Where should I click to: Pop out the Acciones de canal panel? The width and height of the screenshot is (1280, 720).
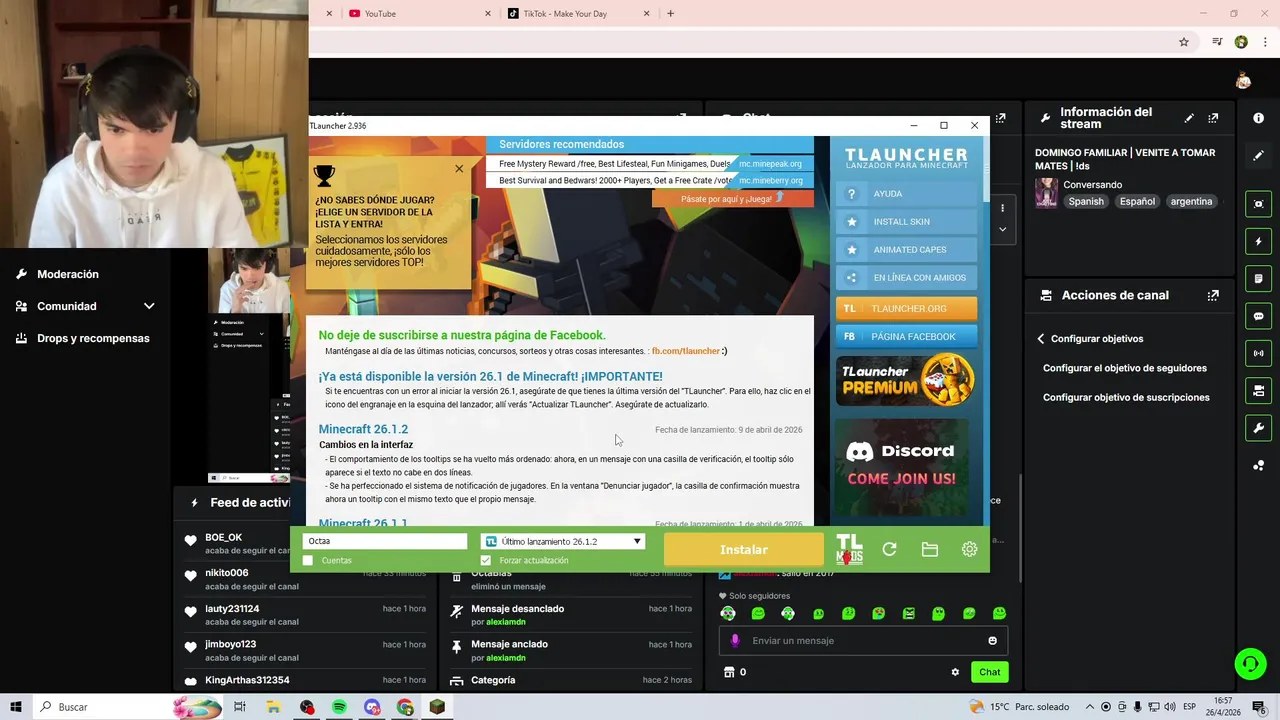(x=1213, y=295)
